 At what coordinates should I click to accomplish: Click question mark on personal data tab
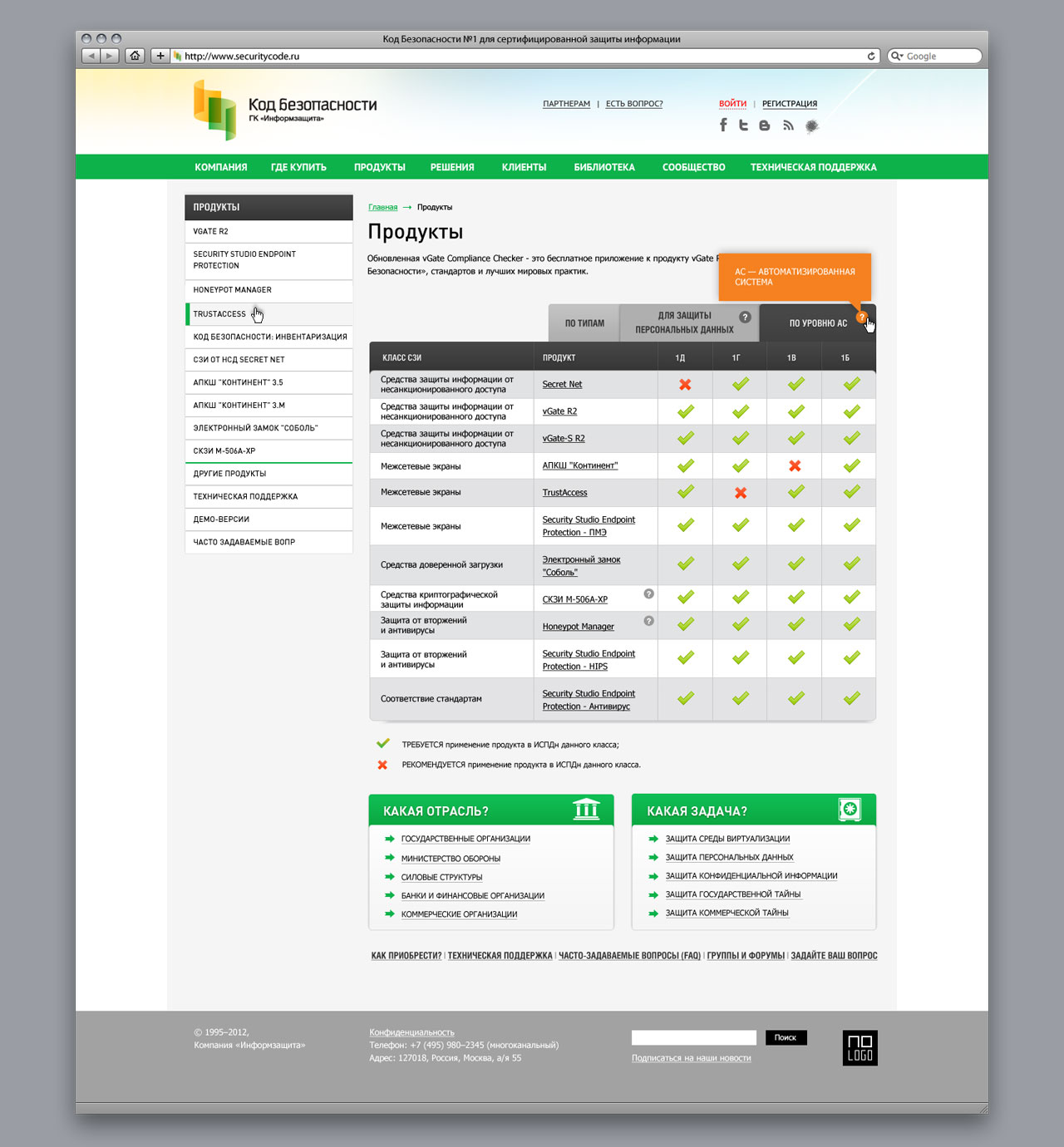click(x=745, y=317)
